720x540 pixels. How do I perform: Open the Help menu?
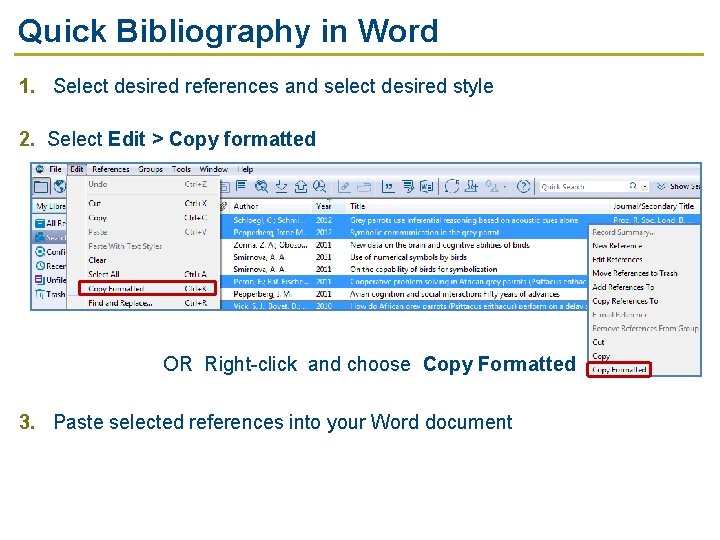[246, 169]
